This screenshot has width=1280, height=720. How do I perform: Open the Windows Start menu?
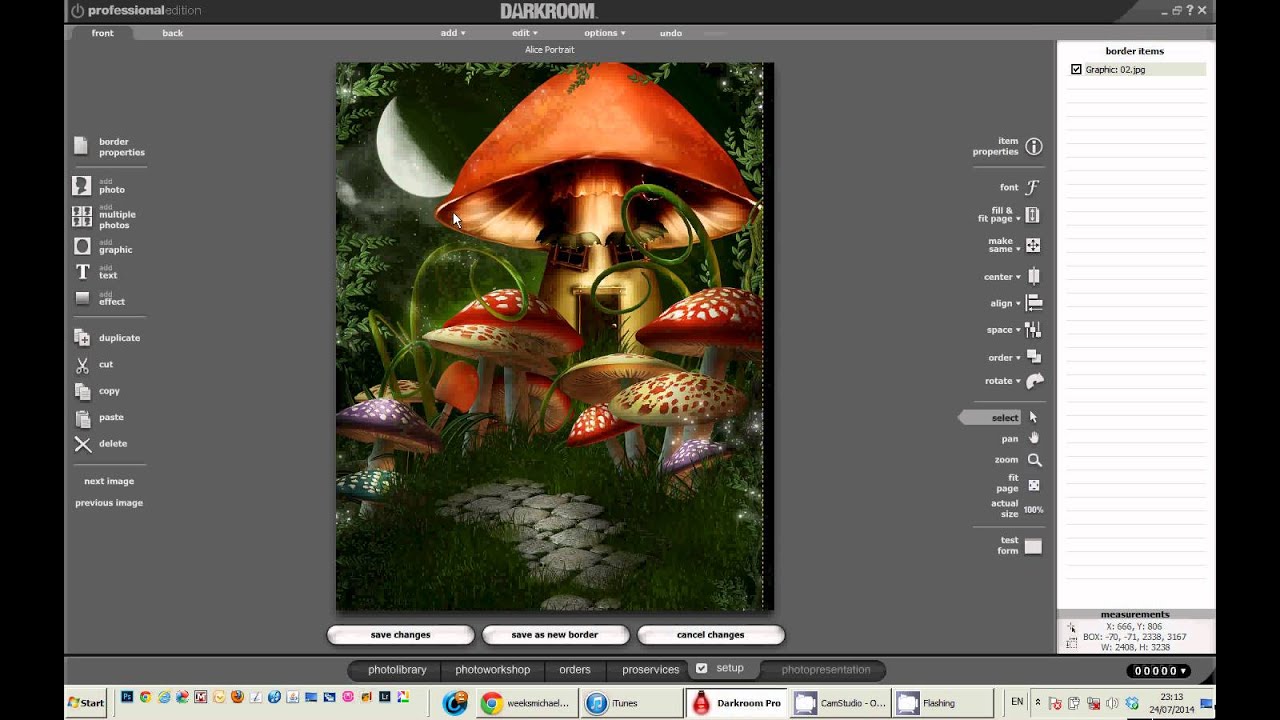tap(86, 703)
